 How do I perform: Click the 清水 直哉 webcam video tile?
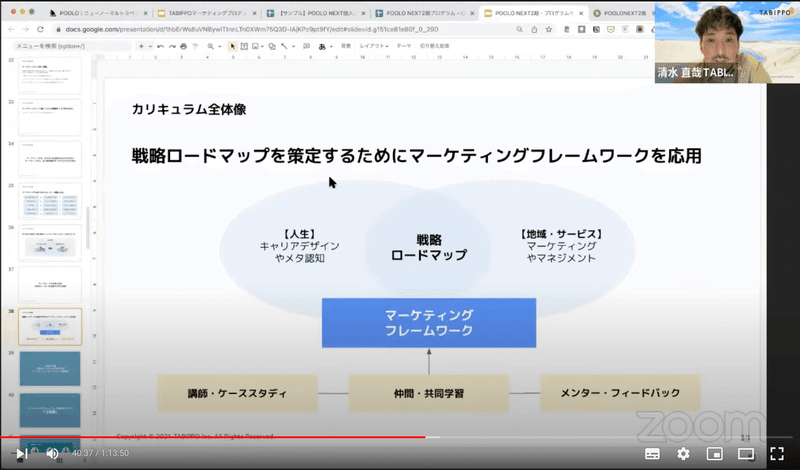[x=727, y=42]
